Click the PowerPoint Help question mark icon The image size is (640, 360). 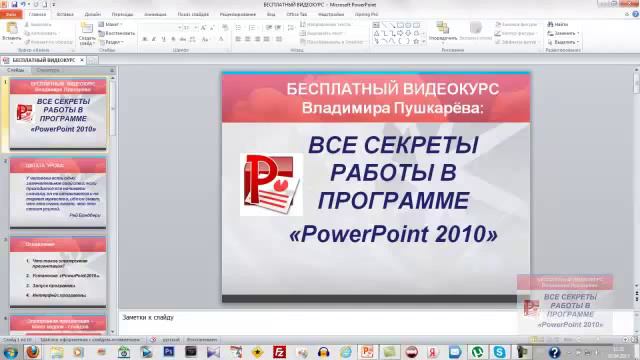[636, 14]
